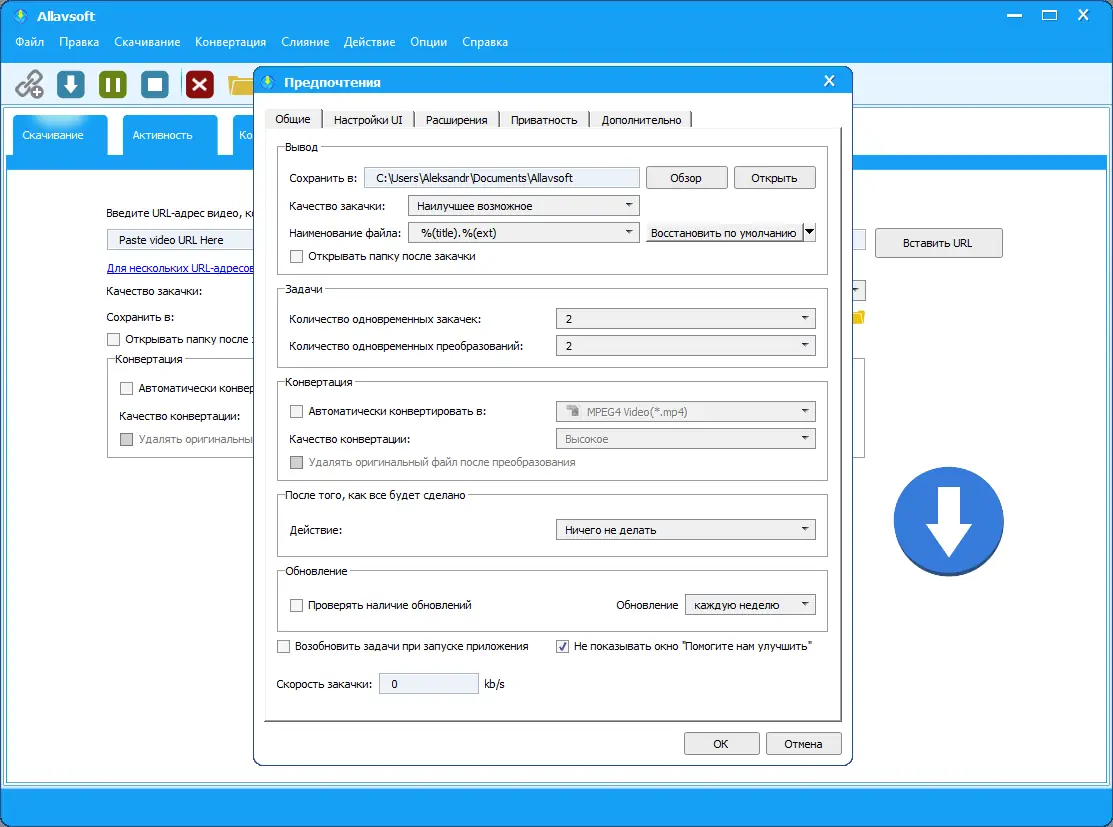Open the Правка menu

pyautogui.click(x=79, y=42)
